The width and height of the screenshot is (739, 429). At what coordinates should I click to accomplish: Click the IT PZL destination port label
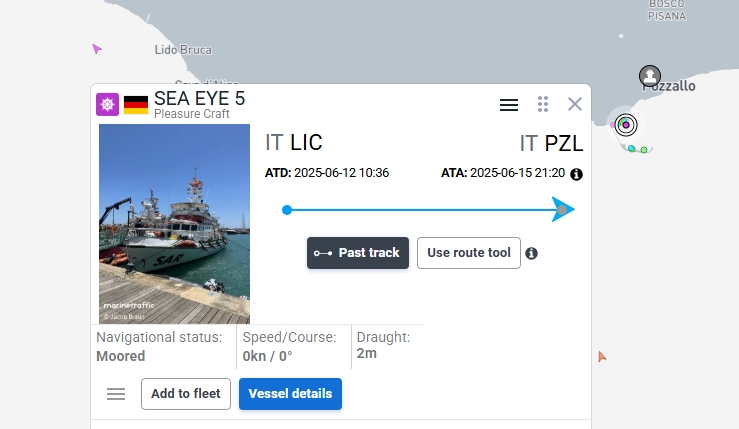(551, 143)
